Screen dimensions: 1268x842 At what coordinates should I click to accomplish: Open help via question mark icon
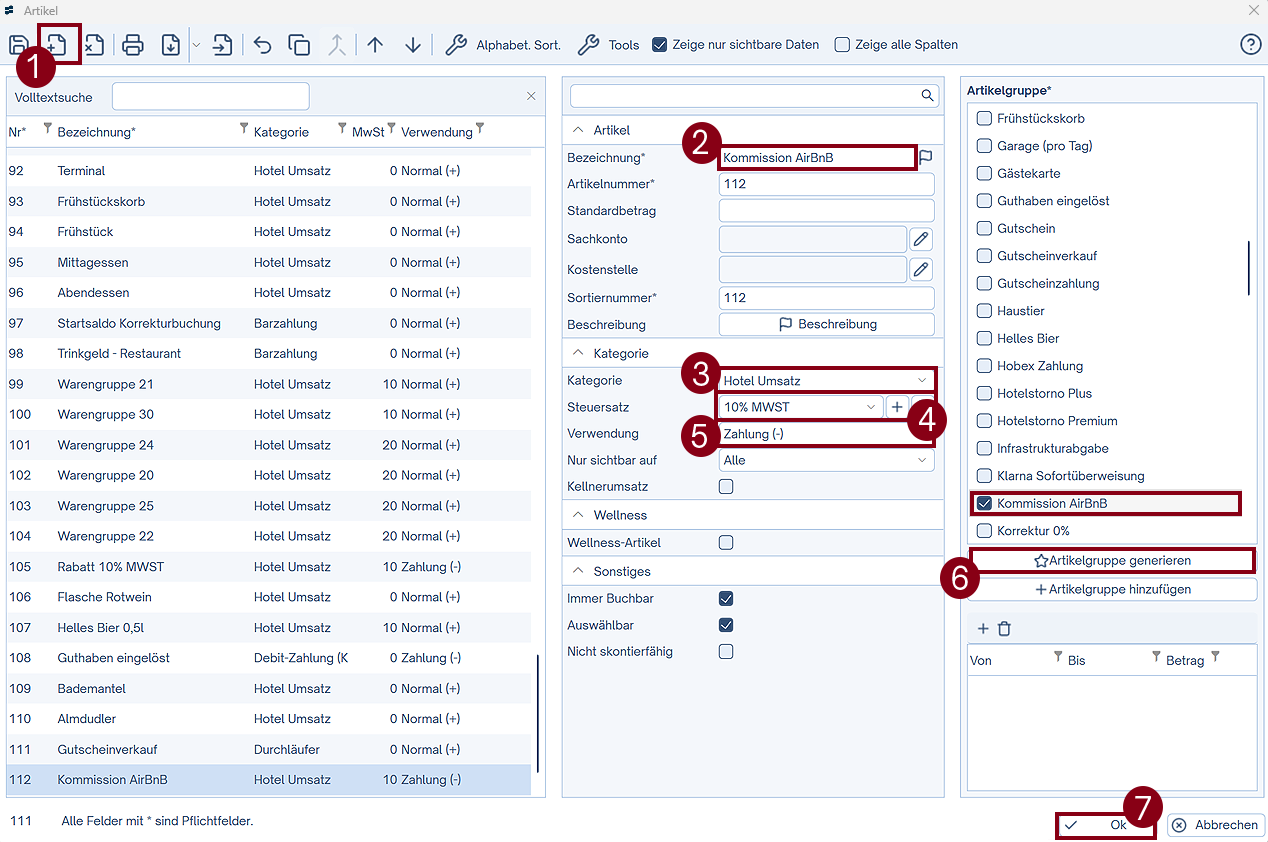click(1250, 45)
